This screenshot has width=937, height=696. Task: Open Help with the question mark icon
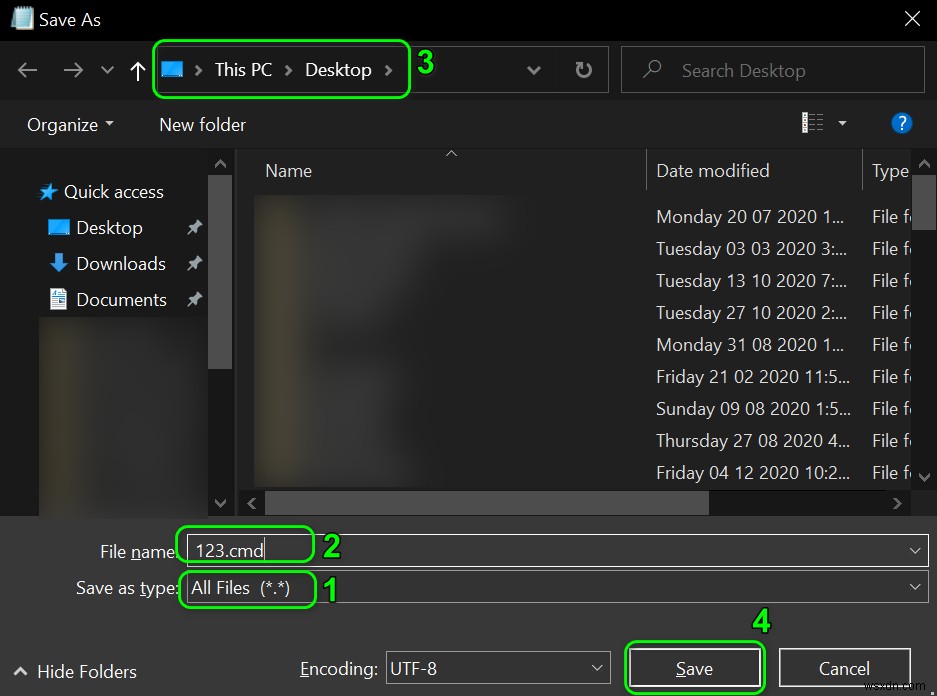[901, 123]
